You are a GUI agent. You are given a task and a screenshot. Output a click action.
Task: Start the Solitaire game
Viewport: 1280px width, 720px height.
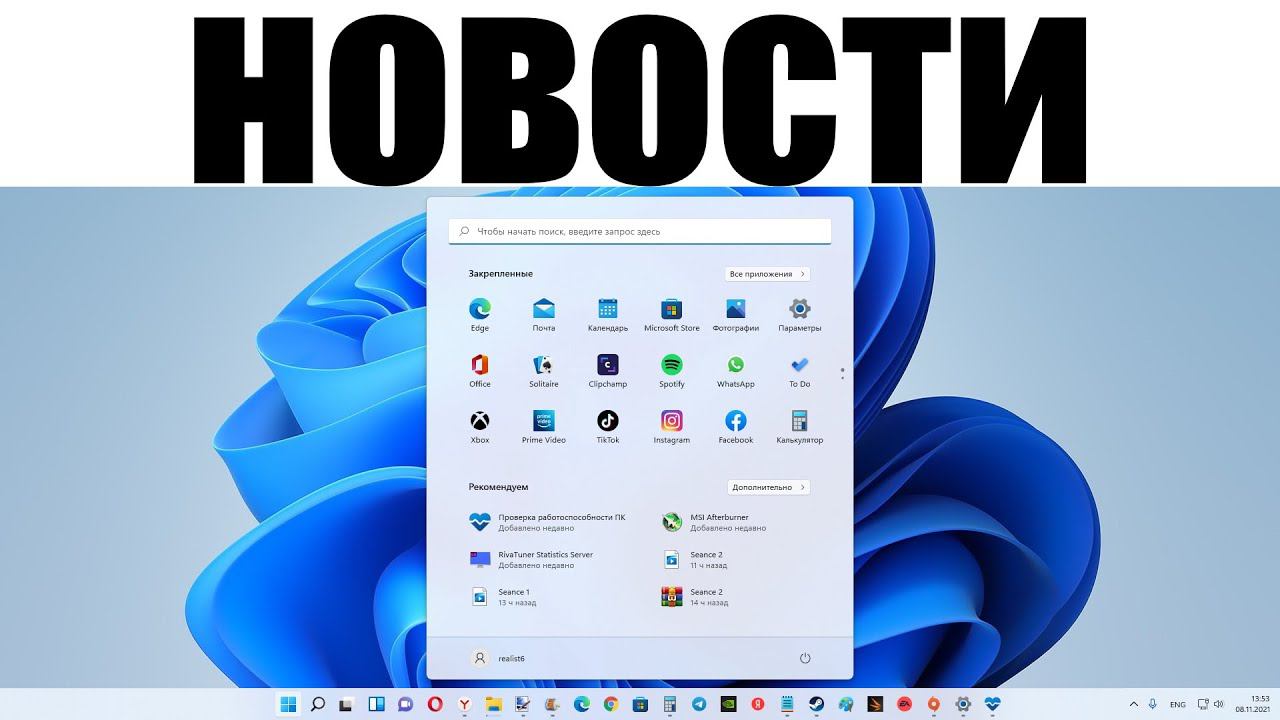pos(544,370)
